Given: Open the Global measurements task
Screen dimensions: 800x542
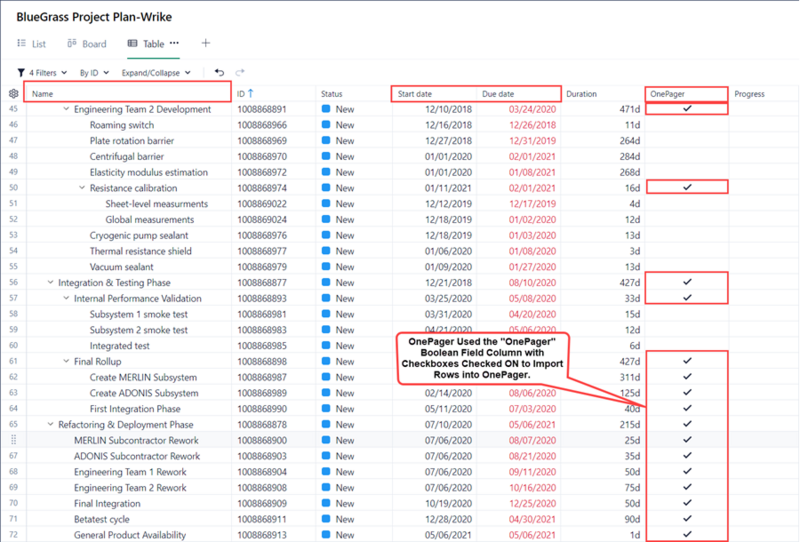Looking at the screenshot, I should (149, 219).
